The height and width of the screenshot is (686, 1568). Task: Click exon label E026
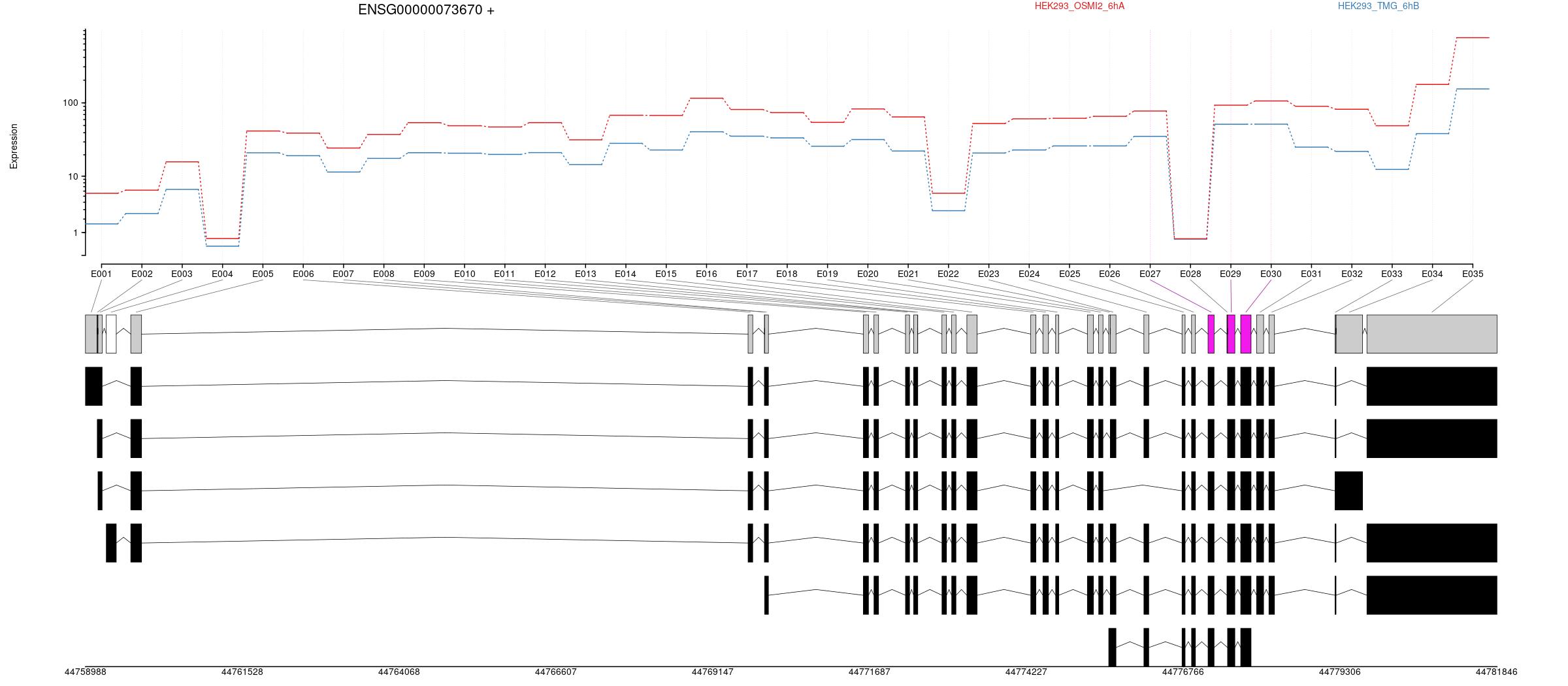coord(1109,274)
